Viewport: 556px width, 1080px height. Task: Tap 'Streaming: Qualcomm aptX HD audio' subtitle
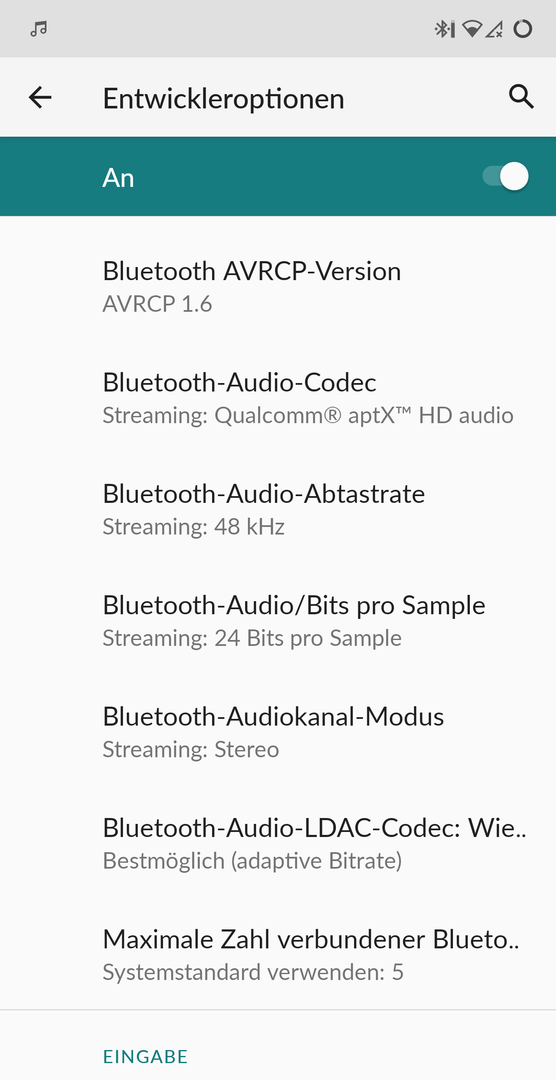click(308, 415)
